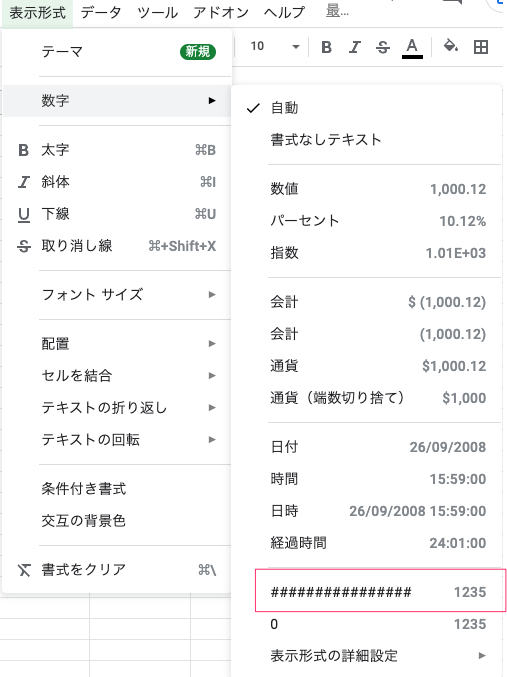The image size is (507, 677).
Task: Select the checked 自動 format option
Action: pyautogui.click(x=367, y=108)
